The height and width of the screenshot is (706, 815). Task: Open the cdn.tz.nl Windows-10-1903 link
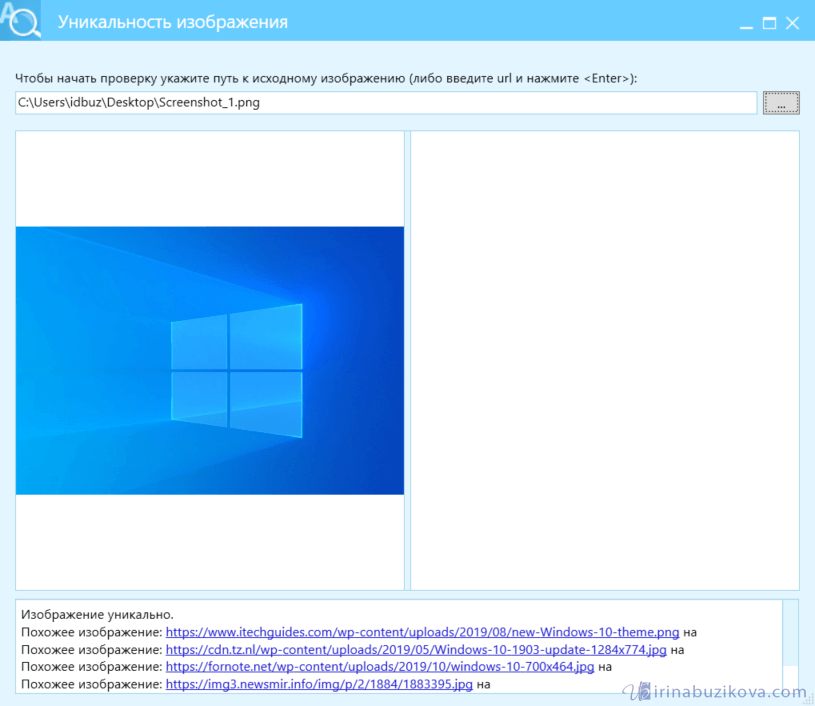tap(415, 650)
